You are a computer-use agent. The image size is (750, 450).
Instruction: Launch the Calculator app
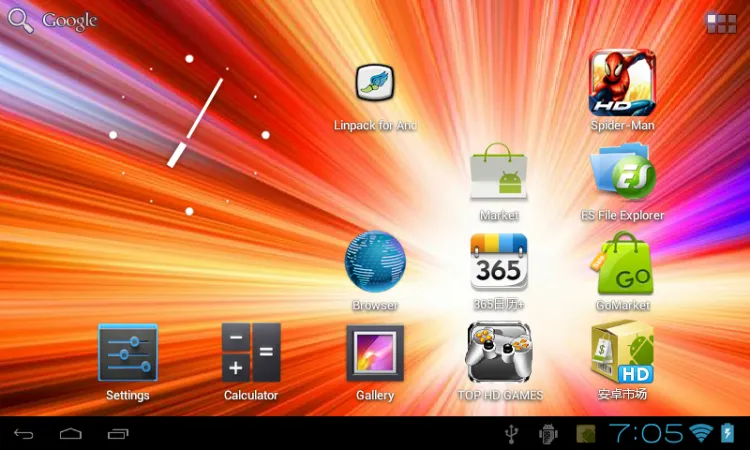click(251, 353)
